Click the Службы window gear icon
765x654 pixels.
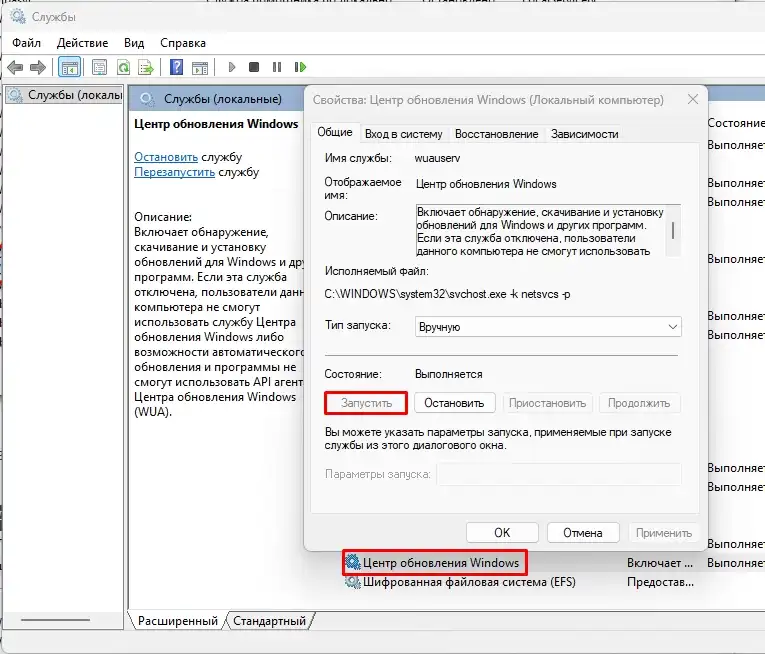(x=18, y=16)
